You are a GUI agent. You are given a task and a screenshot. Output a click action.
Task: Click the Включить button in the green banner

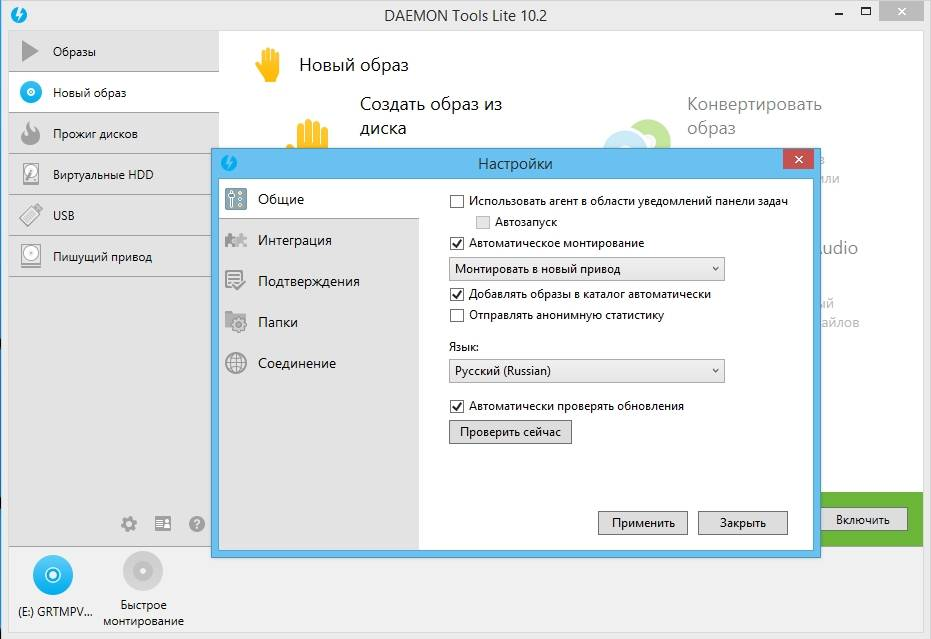click(863, 520)
